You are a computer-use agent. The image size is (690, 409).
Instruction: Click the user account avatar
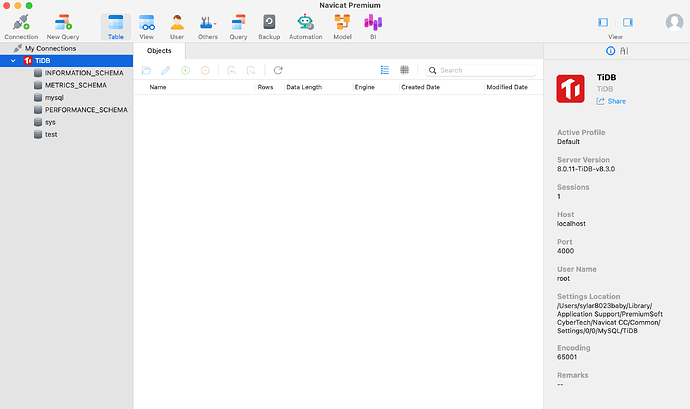point(674,22)
